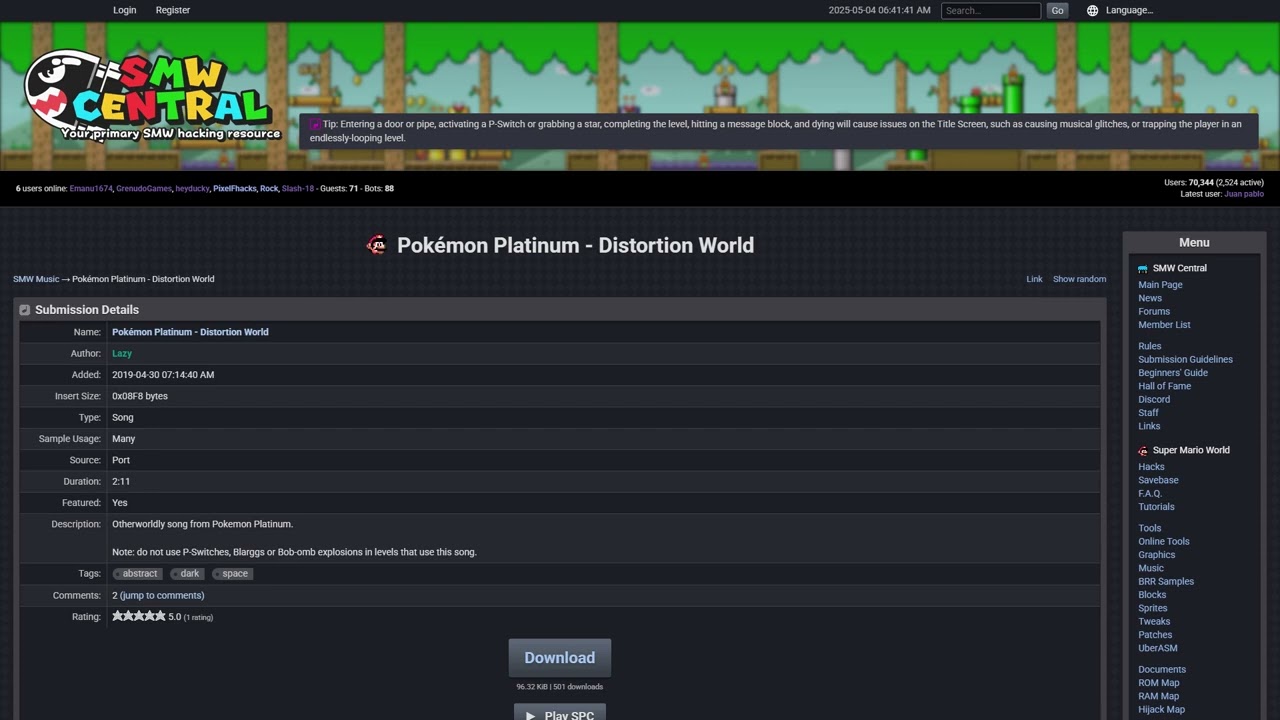Viewport: 1280px width, 720px height.
Task: Open Patches in the menu
Action: 1155,635
